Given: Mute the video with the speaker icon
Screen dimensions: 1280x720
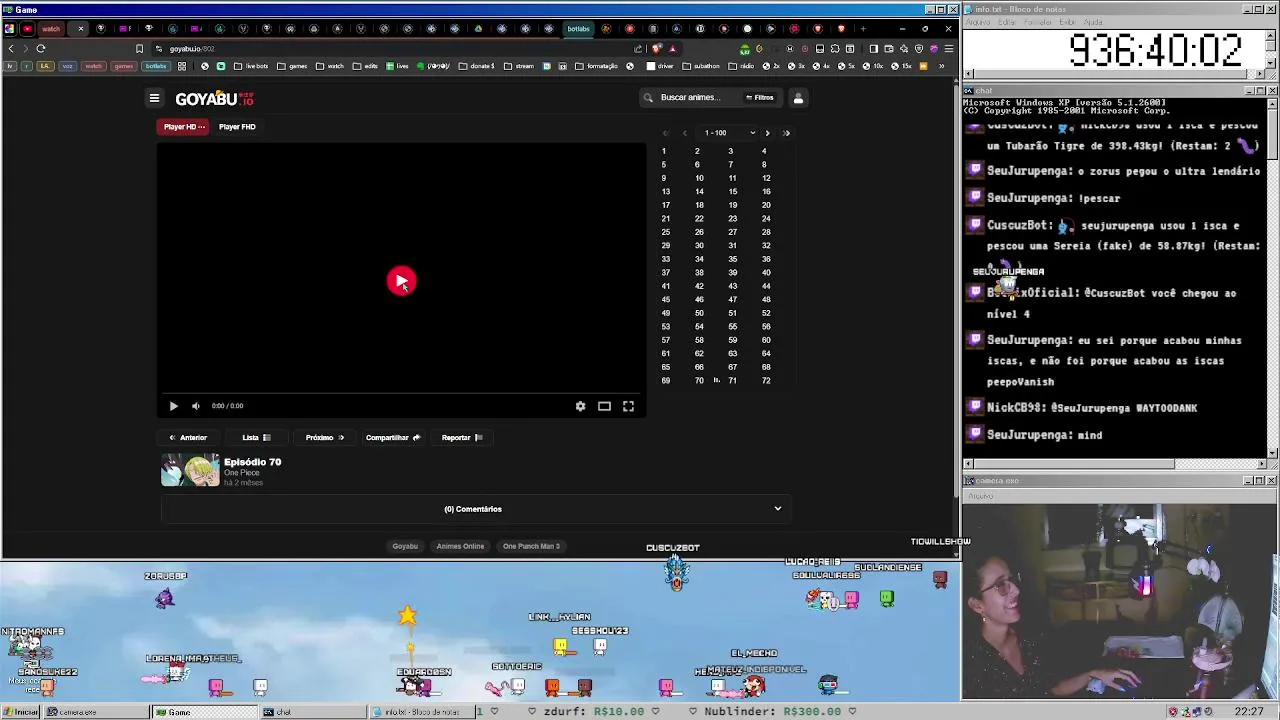Looking at the screenshot, I should [x=195, y=406].
